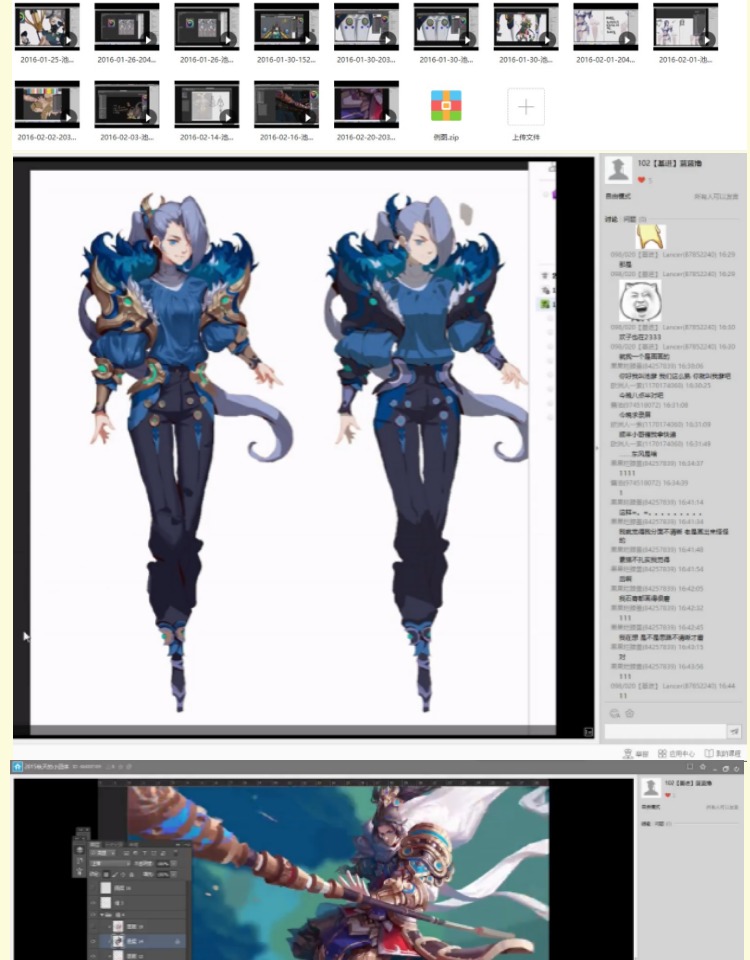Open 应用中心 app center
The width and height of the screenshot is (750, 960).
(x=677, y=754)
